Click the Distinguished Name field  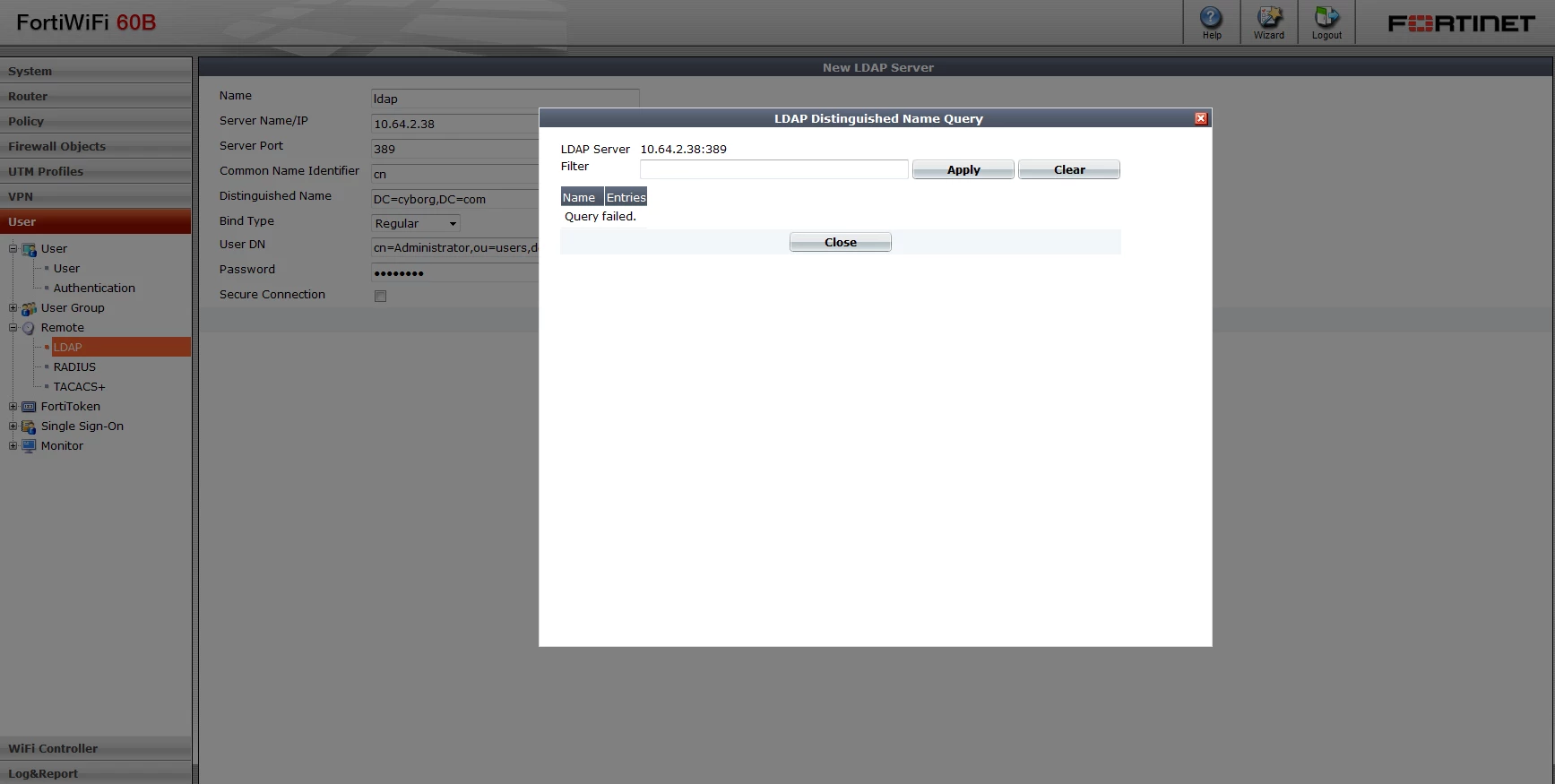tap(455, 199)
